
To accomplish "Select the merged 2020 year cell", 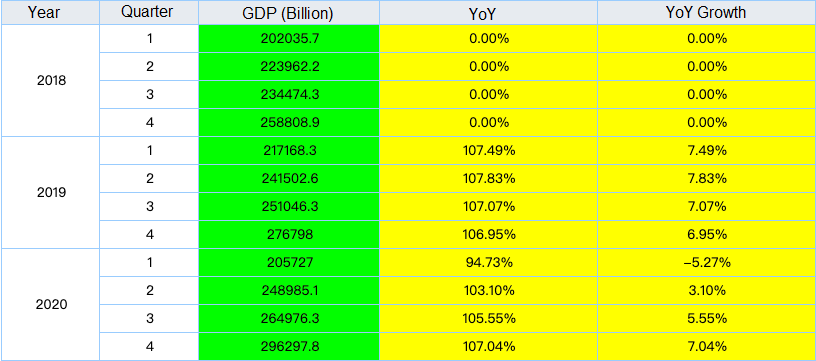I will pyautogui.click(x=50, y=304).
